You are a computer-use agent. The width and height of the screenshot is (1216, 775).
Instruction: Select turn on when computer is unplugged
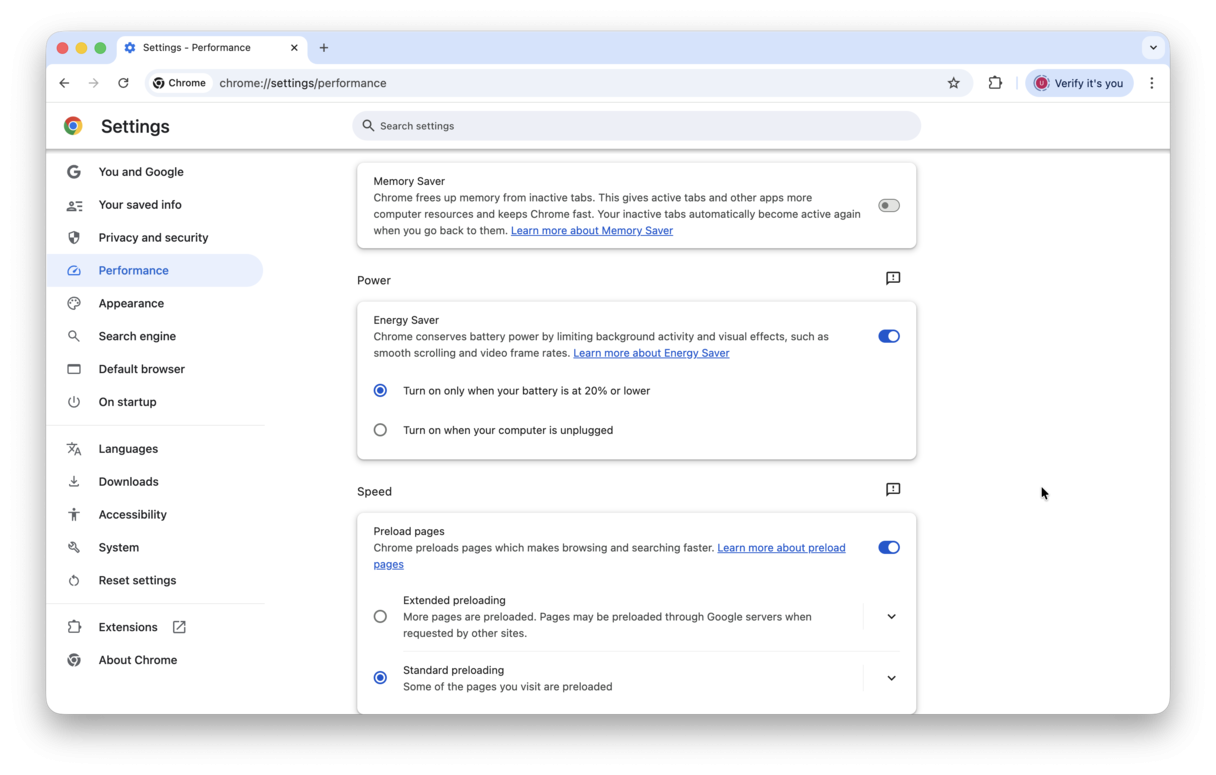pos(380,429)
